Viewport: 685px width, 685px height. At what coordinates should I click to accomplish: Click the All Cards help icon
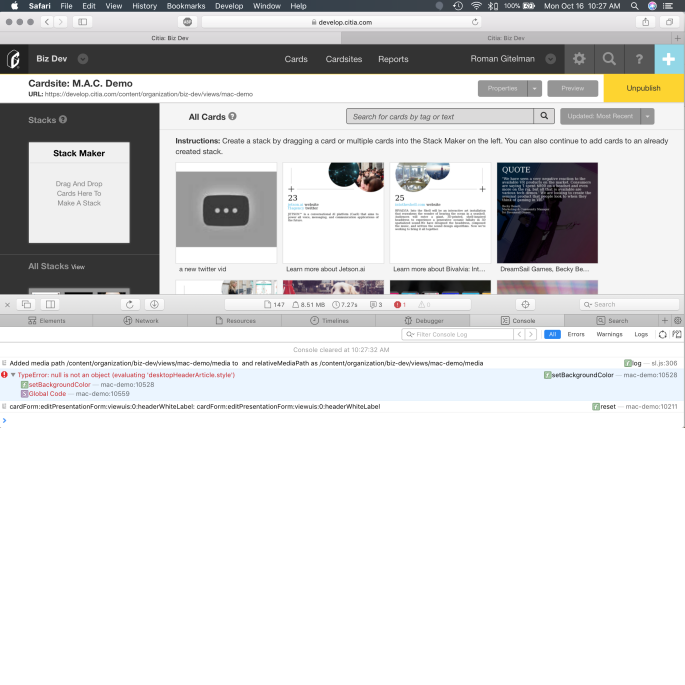[232, 117]
